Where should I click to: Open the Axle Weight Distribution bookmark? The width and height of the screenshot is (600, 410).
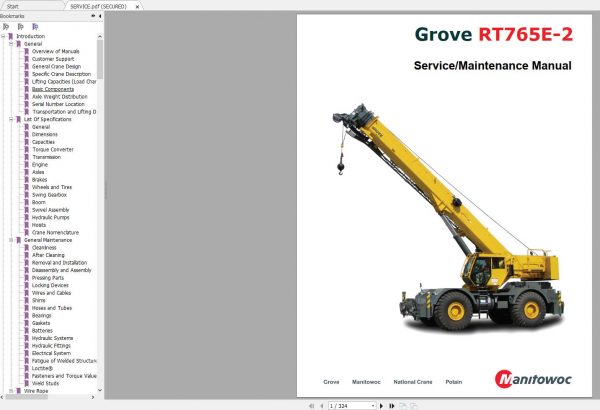60,97
